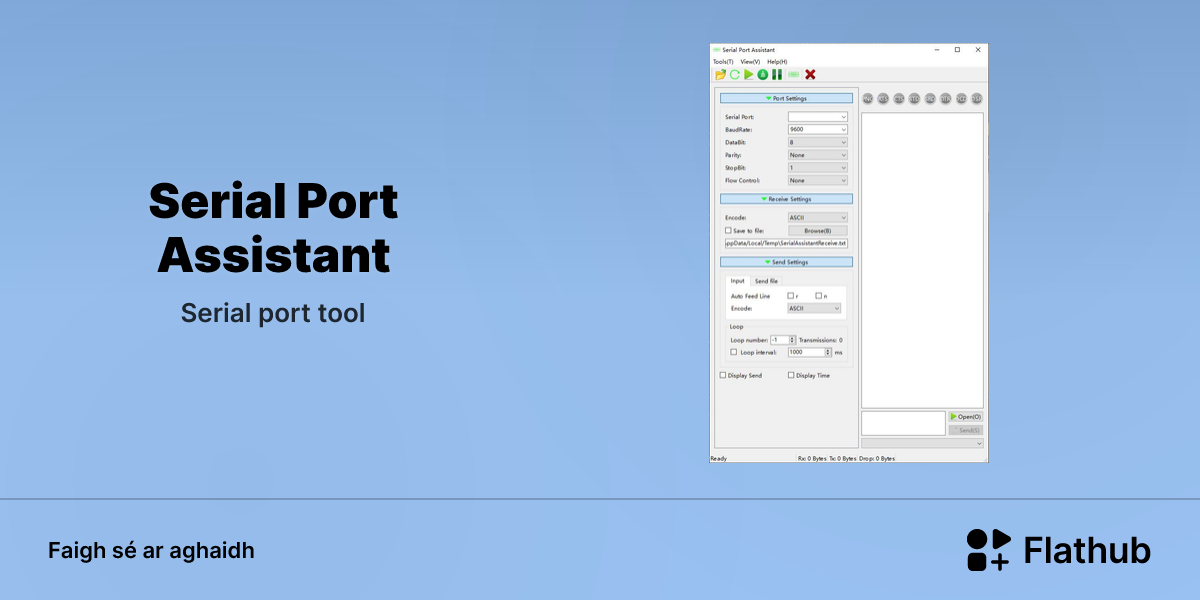Click the STD signal indicator
1200x600 pixels.
pos(914,99)
